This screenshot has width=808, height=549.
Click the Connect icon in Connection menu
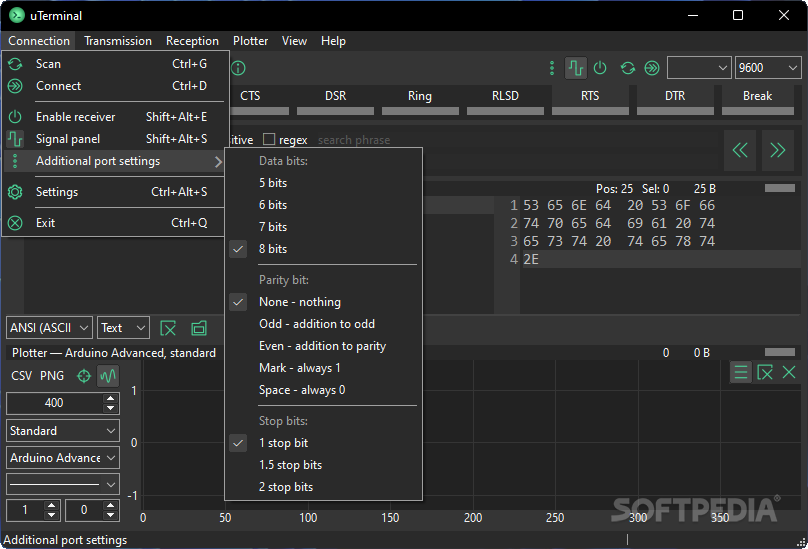tap(15, 86)
